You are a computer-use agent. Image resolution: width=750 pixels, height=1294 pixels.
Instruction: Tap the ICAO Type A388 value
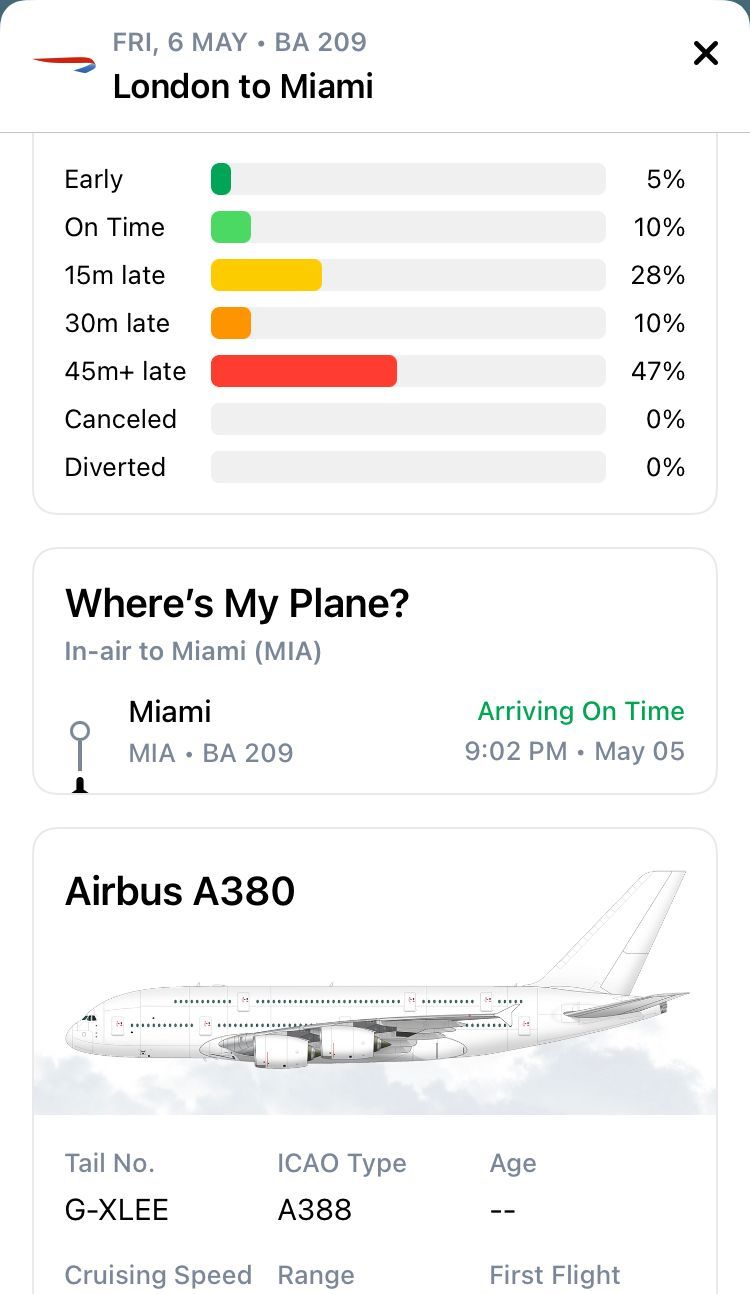(x=315, y=1210)
